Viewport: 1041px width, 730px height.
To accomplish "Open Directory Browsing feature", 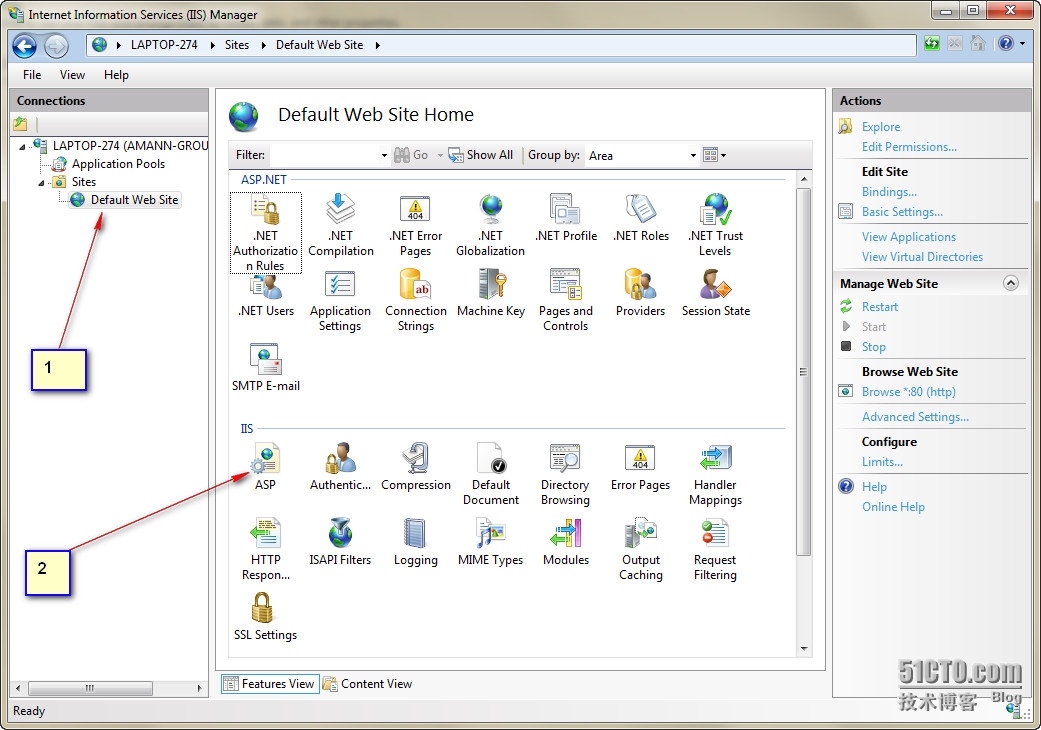I will [566, 474].
